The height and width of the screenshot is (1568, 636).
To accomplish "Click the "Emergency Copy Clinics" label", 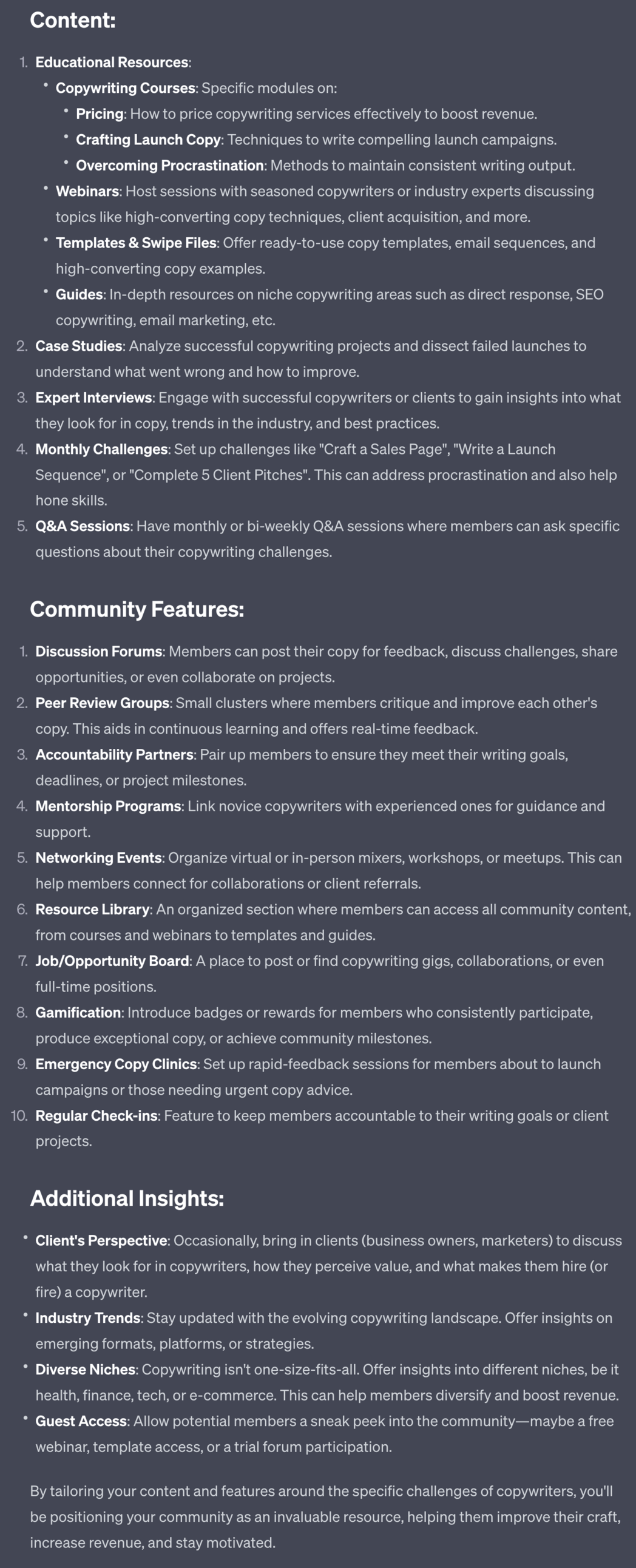I will tap(116, 1064).
